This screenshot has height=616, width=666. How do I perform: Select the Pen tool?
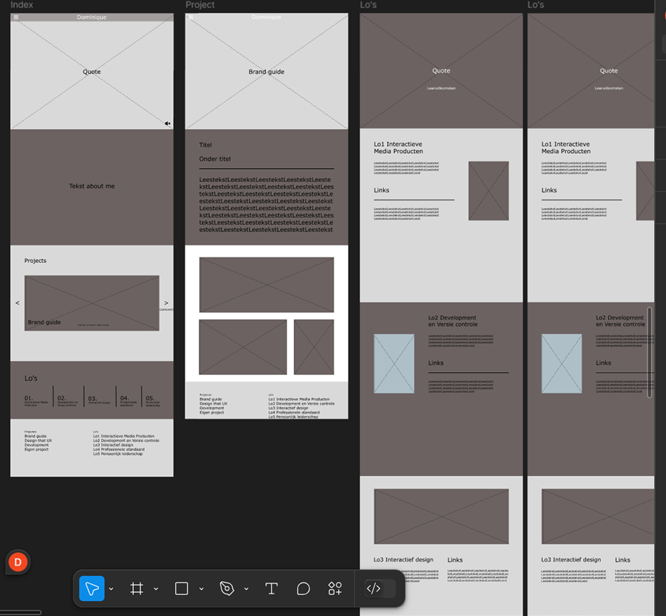pos(227,588)
